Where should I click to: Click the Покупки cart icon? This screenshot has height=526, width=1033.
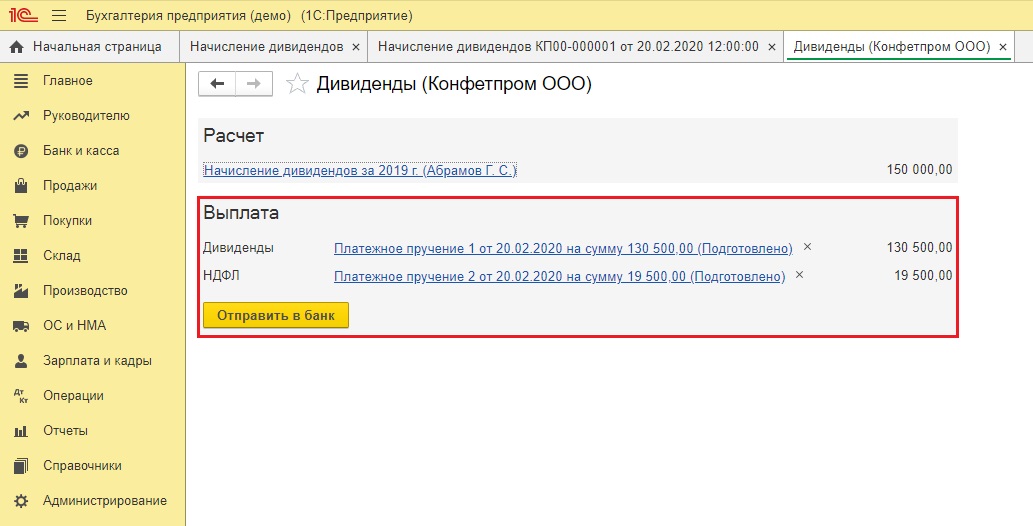pyautogui.click(x=21, y=221)
